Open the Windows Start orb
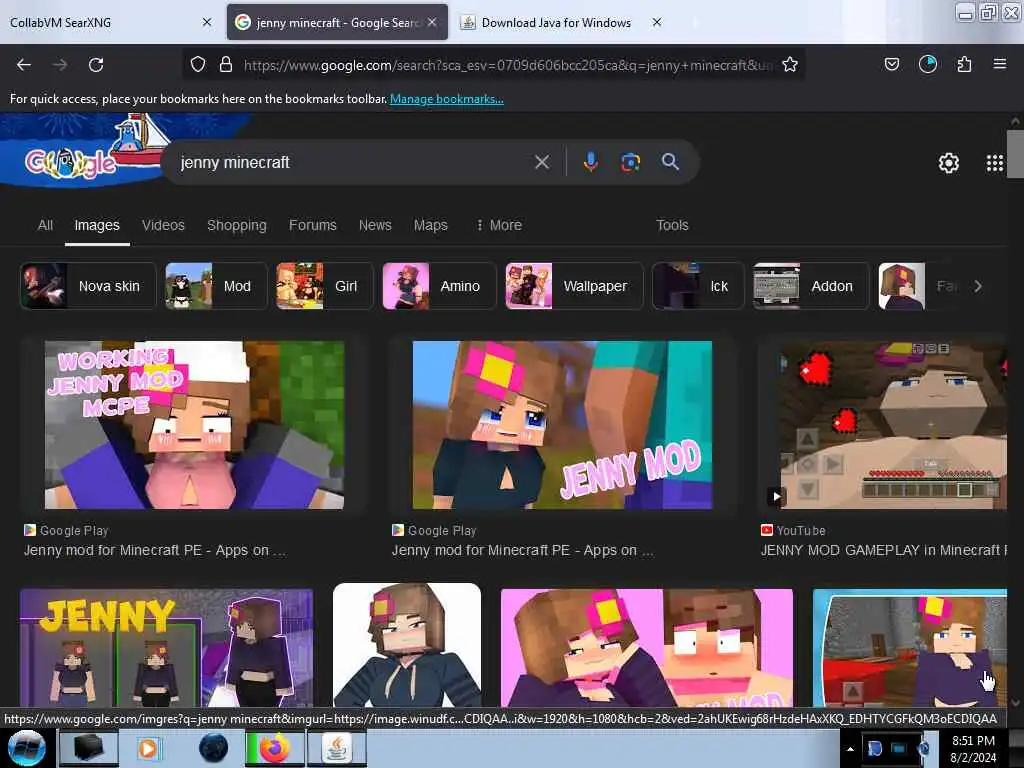Screen dimensions: 1024x768 [26, 748]
